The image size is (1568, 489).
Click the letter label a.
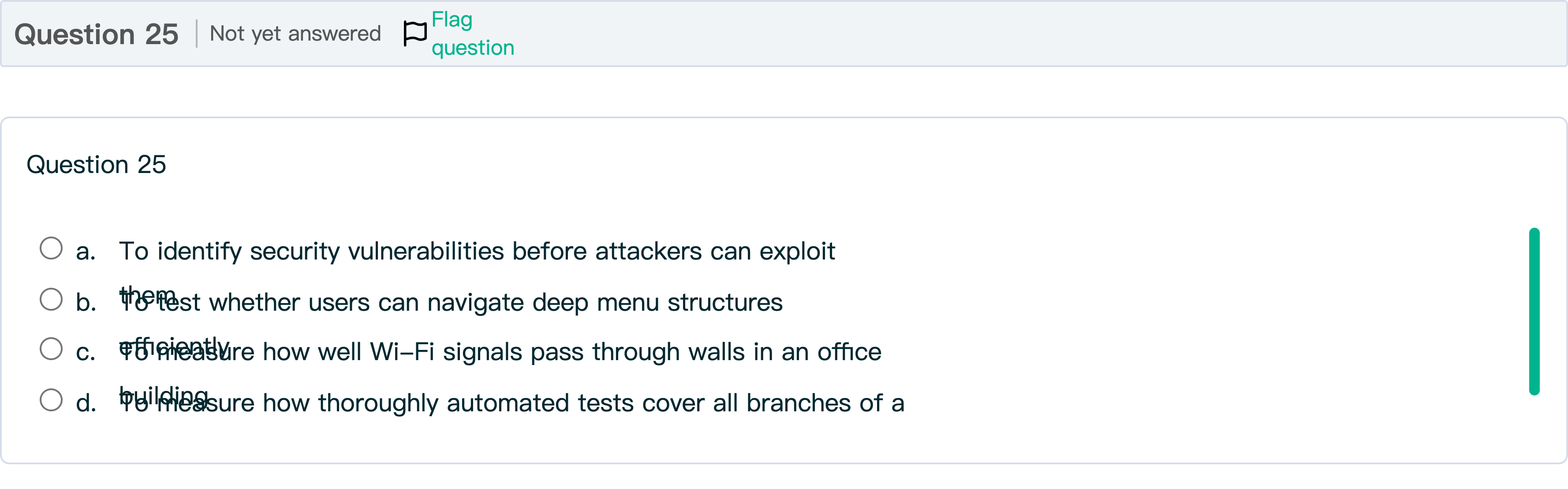point(86,252)
